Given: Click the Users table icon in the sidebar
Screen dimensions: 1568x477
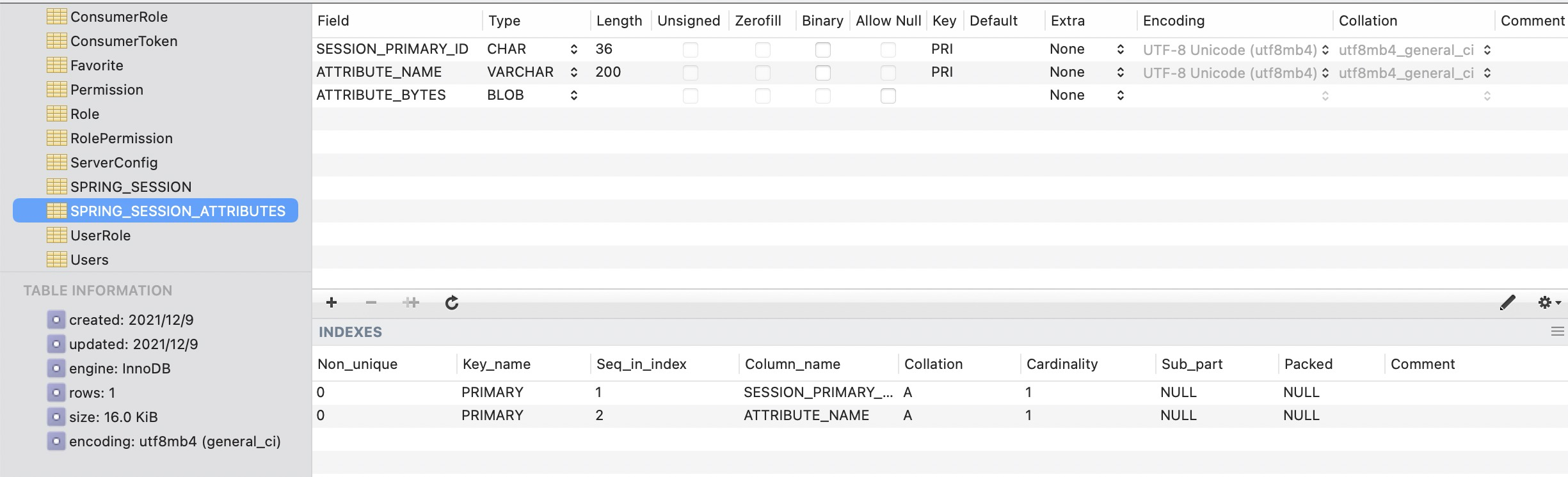Looking at the screenshot, I should pyautogui.click(x=56, y=260).
